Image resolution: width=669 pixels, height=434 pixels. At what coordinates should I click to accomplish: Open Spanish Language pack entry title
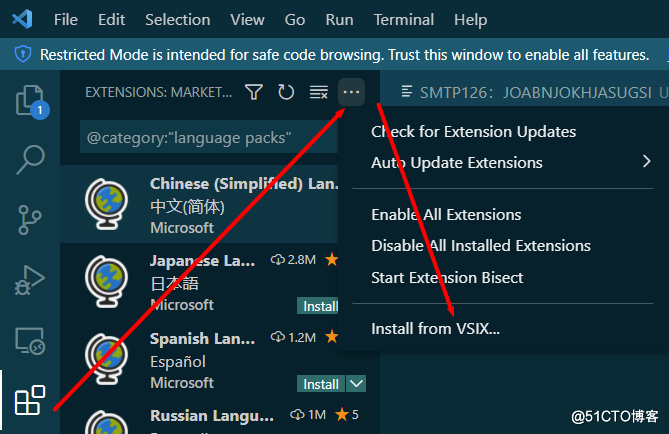coord(203,338)
